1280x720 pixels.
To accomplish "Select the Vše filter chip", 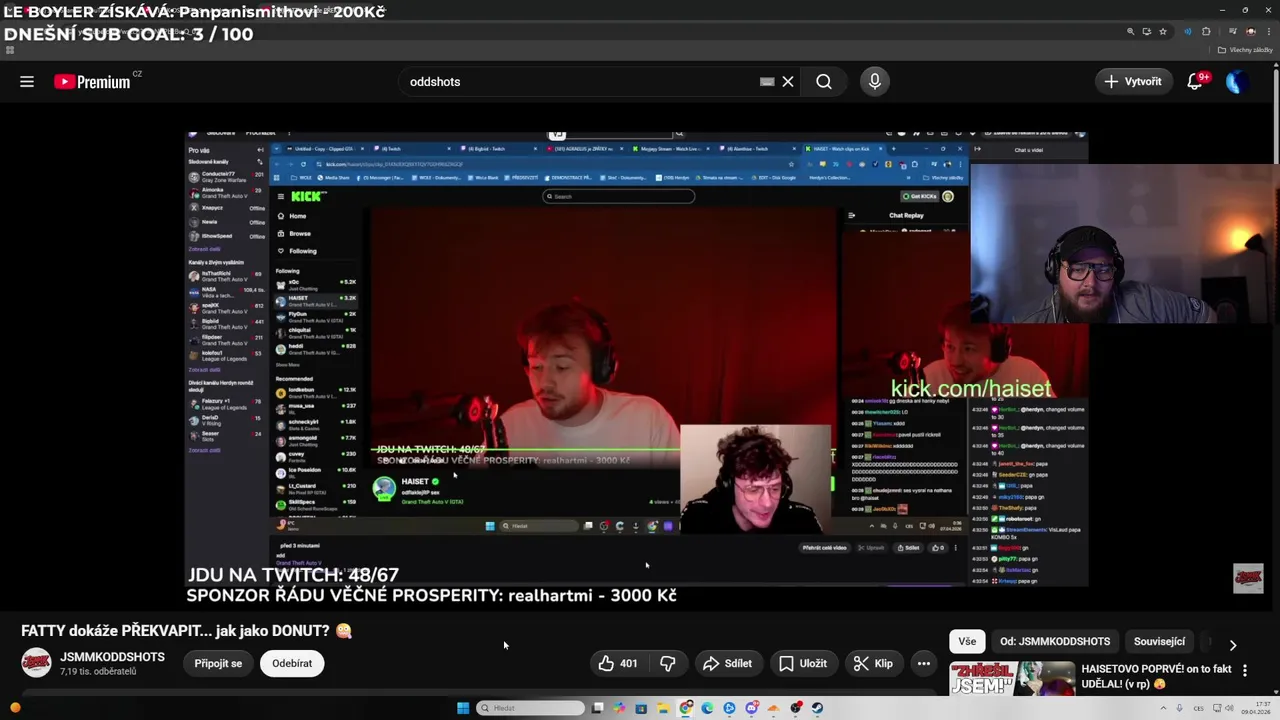I will (x=967, y=641).
